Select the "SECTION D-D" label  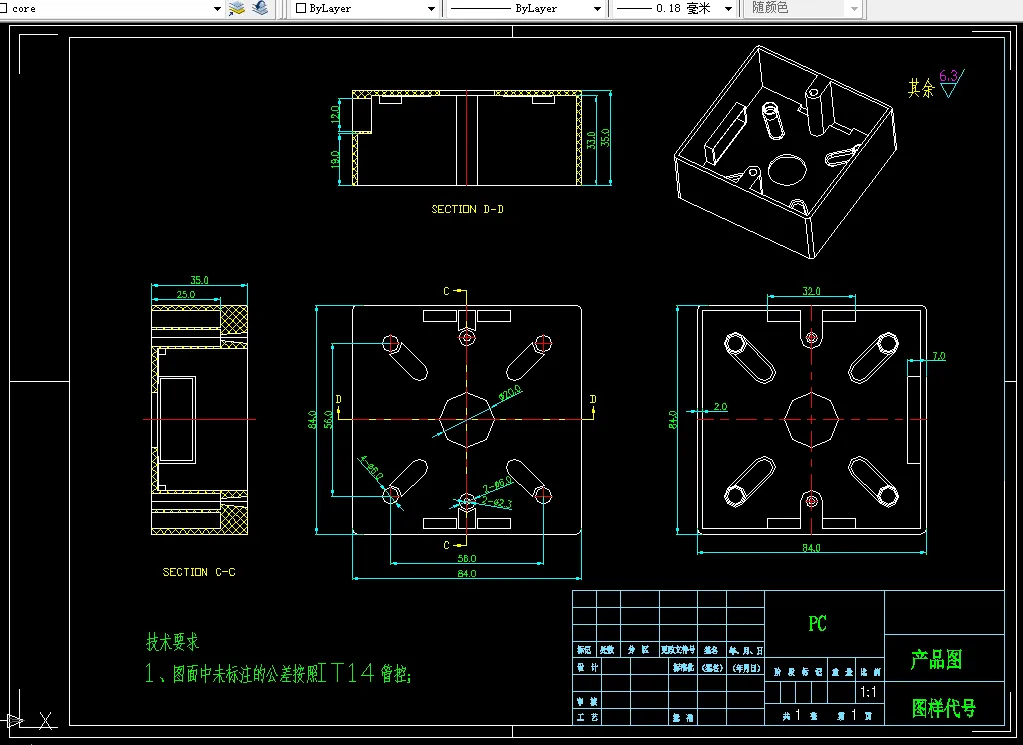point(467,209)
